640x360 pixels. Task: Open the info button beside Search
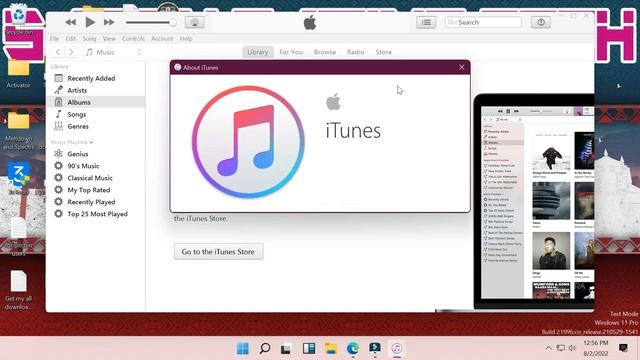coord(541,22)
